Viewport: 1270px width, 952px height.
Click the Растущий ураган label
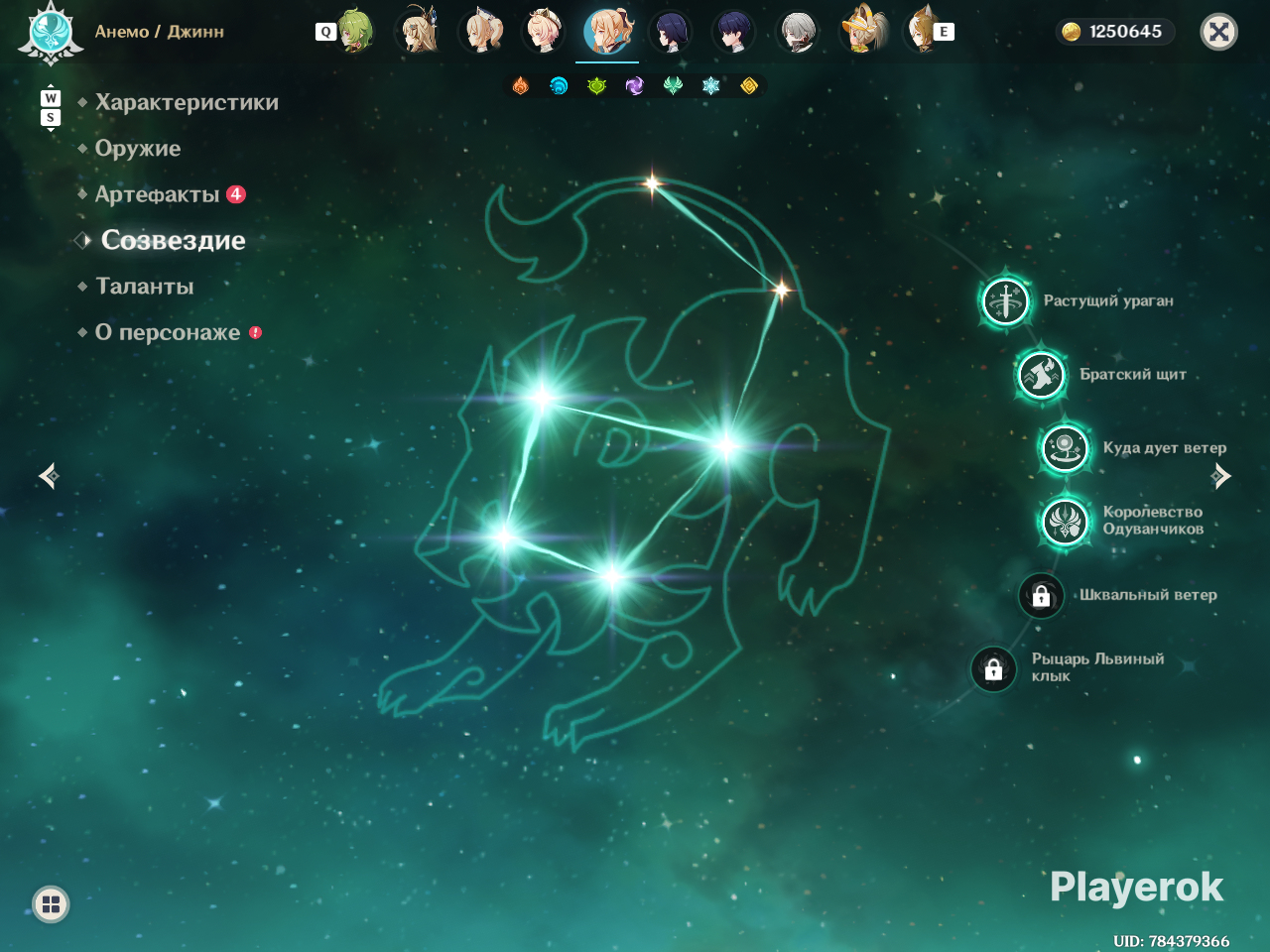(1108, 300)
